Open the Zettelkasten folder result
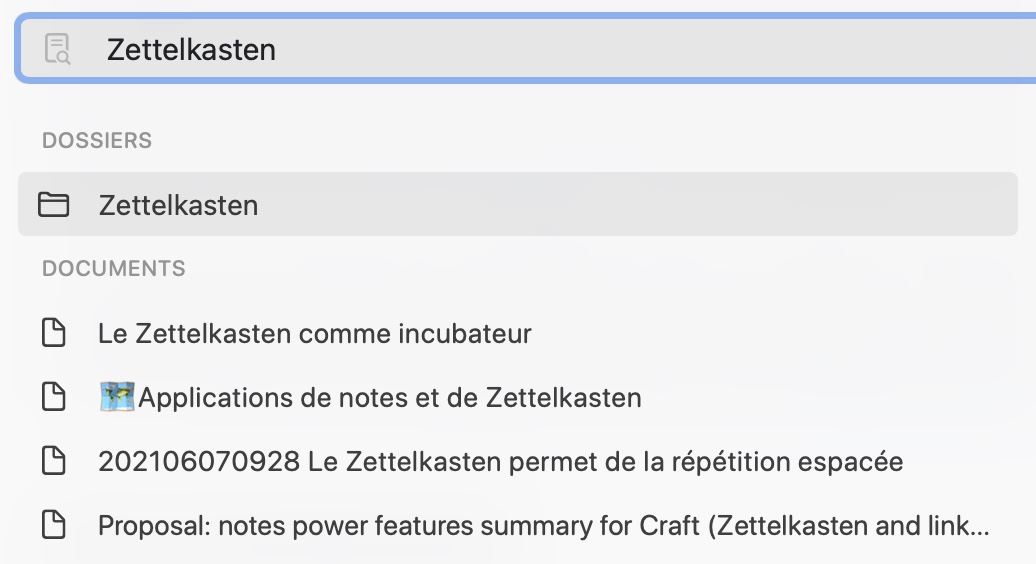Screen dimensions: 1036x564 pos(518,204)
